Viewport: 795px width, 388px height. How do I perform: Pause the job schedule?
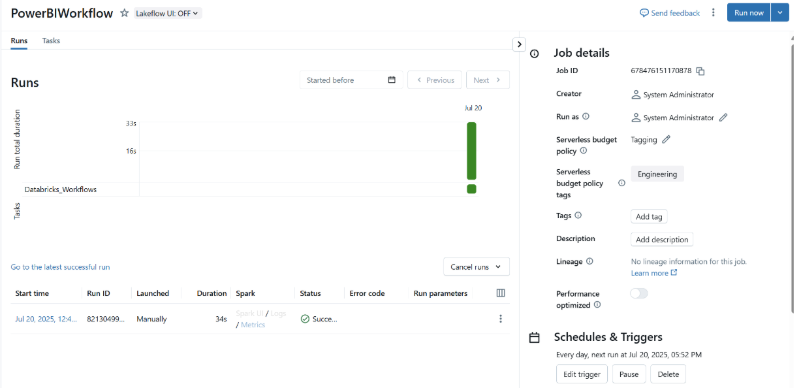(x=629, y=374)
